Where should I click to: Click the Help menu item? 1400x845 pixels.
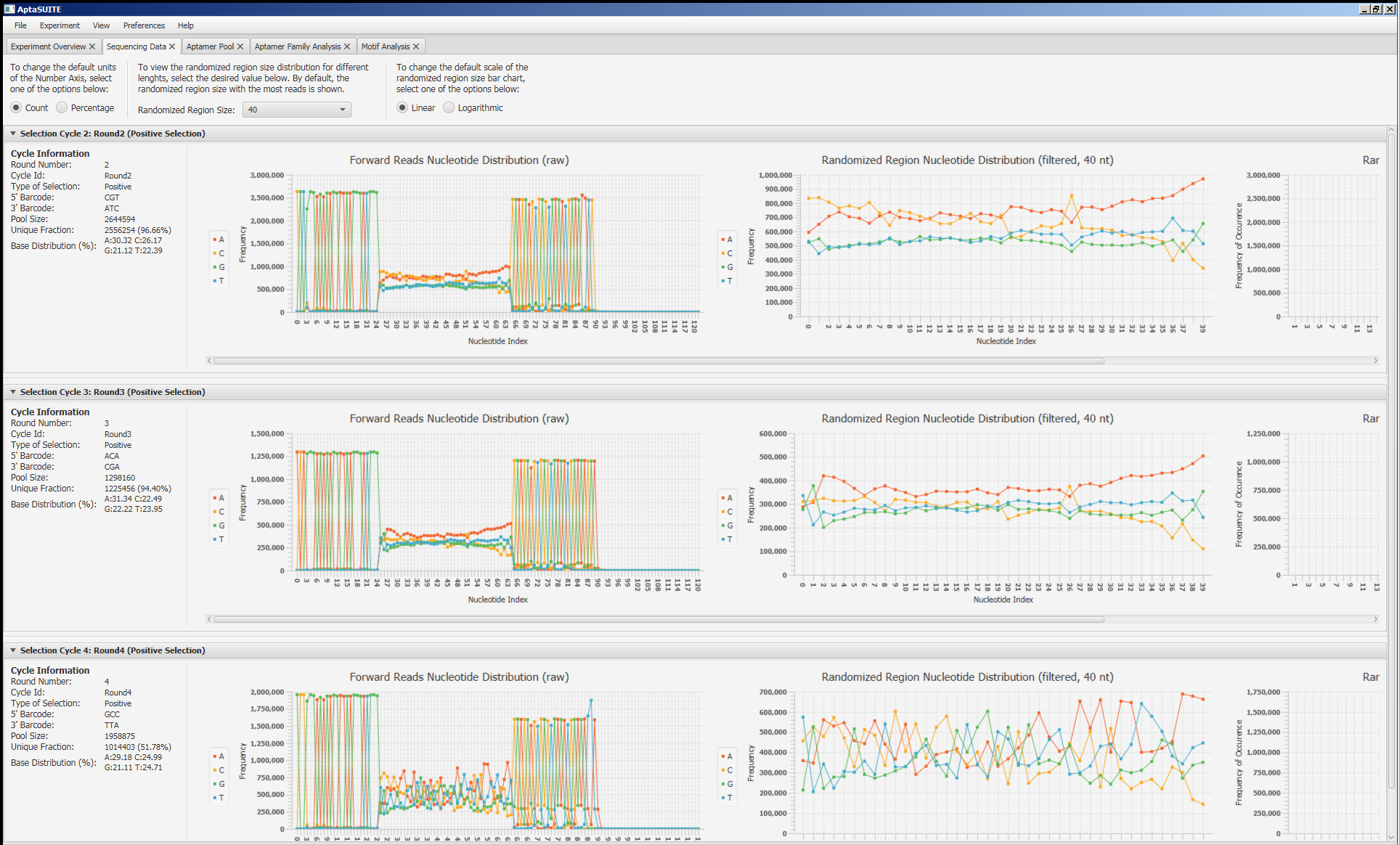pyautogui.click(x=185, y=25)
